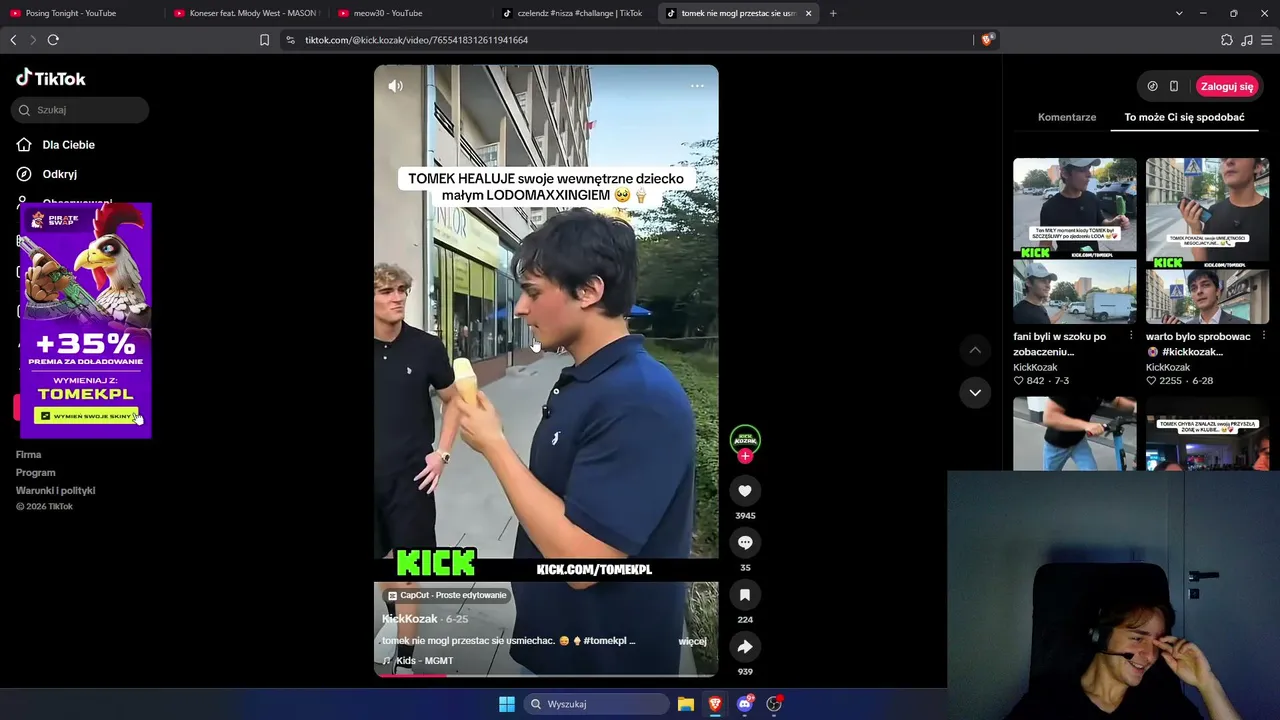Image resolution: width=1280 pixels, height=720 pixels.
Task: Open the Windows Start menu
Action: click(x=507, y=704)
